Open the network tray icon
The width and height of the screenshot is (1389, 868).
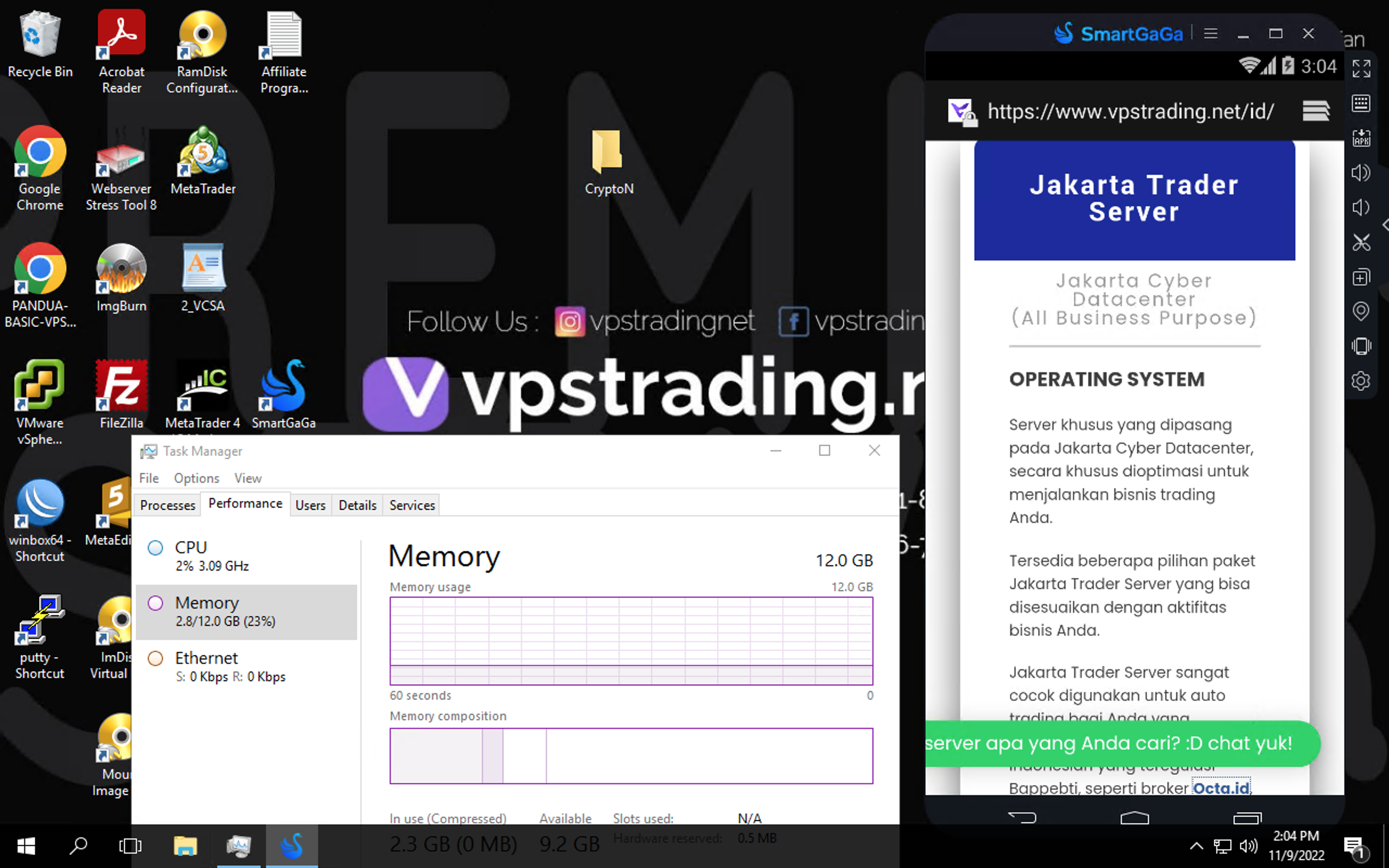1222,846
